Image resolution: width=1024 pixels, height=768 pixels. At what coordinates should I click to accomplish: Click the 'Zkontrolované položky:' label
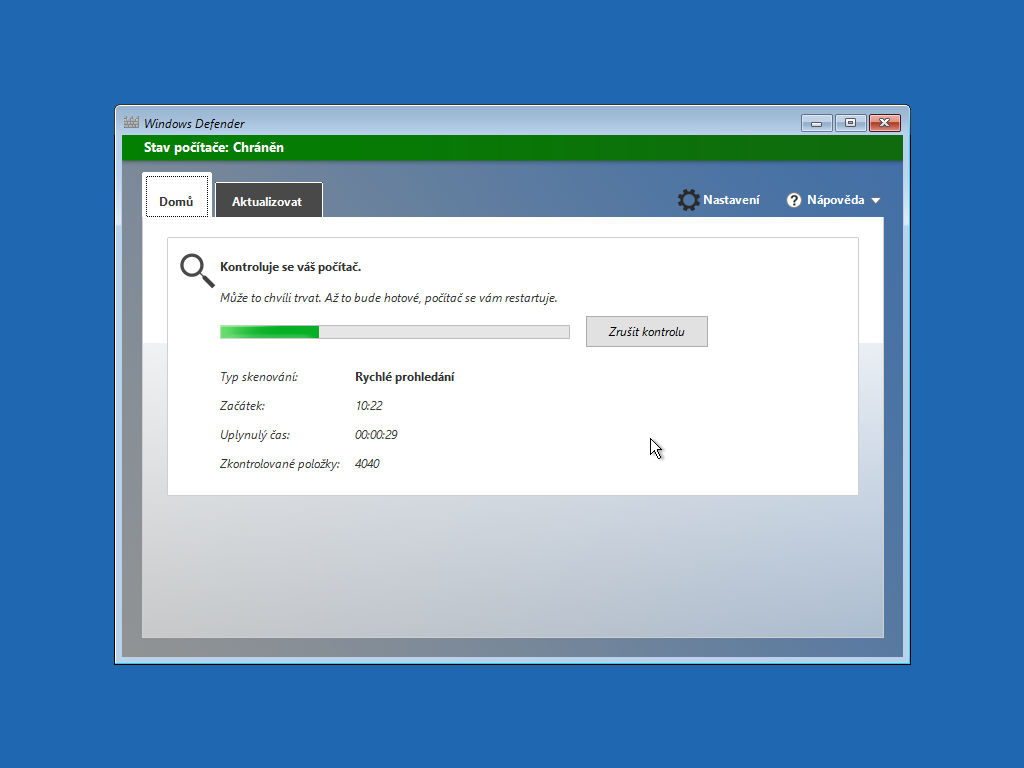pyautogui.click(x=280, y=464)
